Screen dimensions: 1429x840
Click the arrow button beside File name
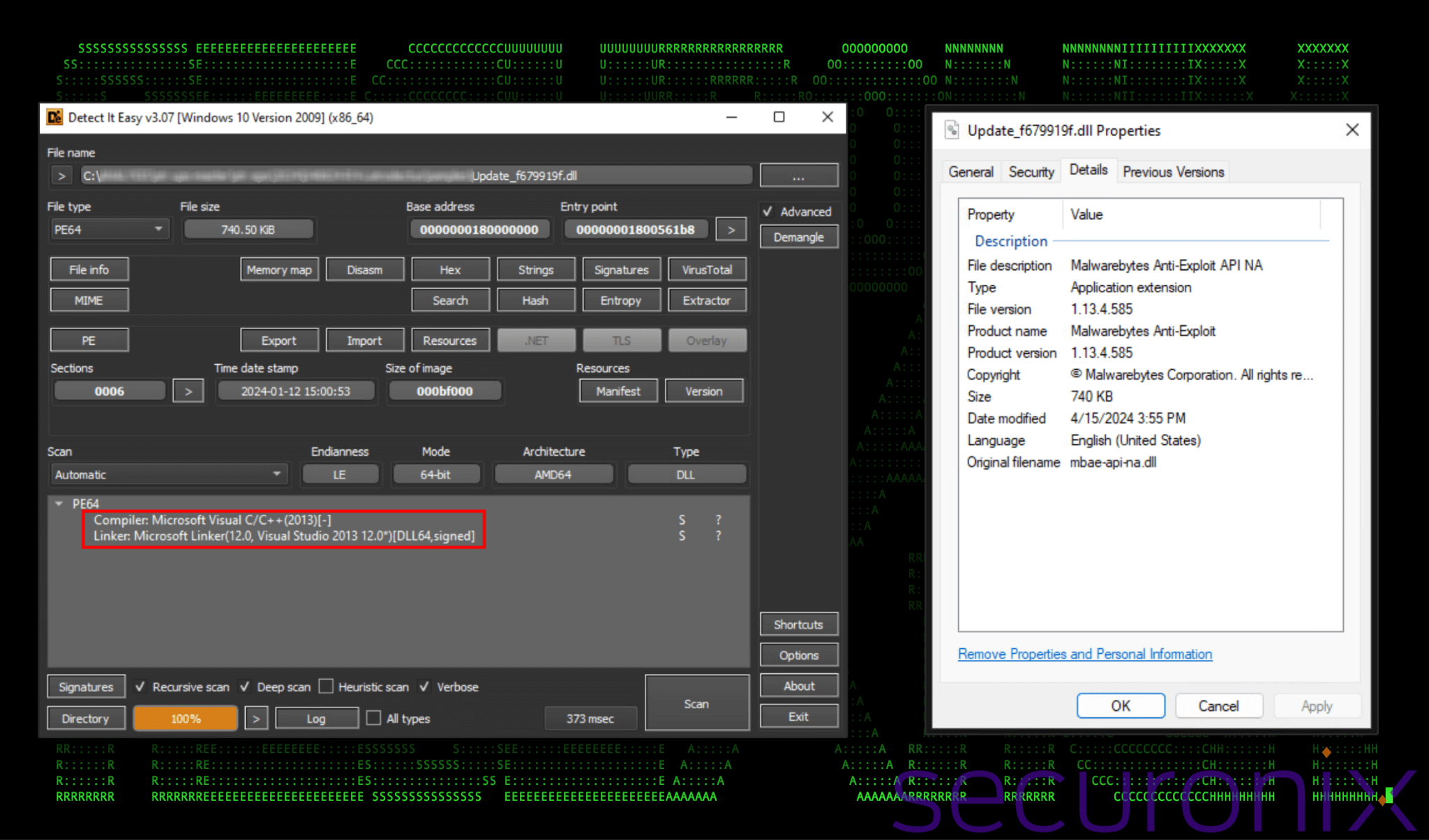(x=61, y=176)
